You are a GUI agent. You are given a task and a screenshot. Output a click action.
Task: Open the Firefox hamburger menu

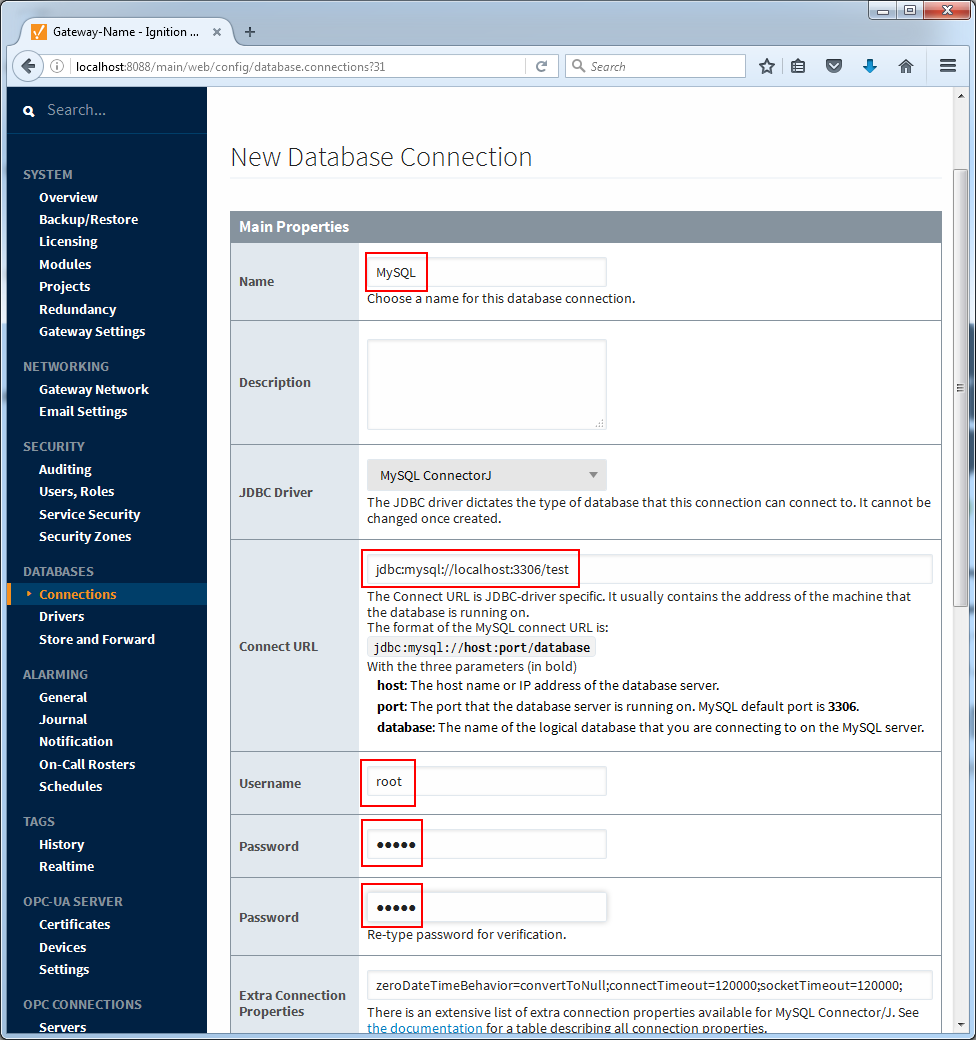point(947,65)
